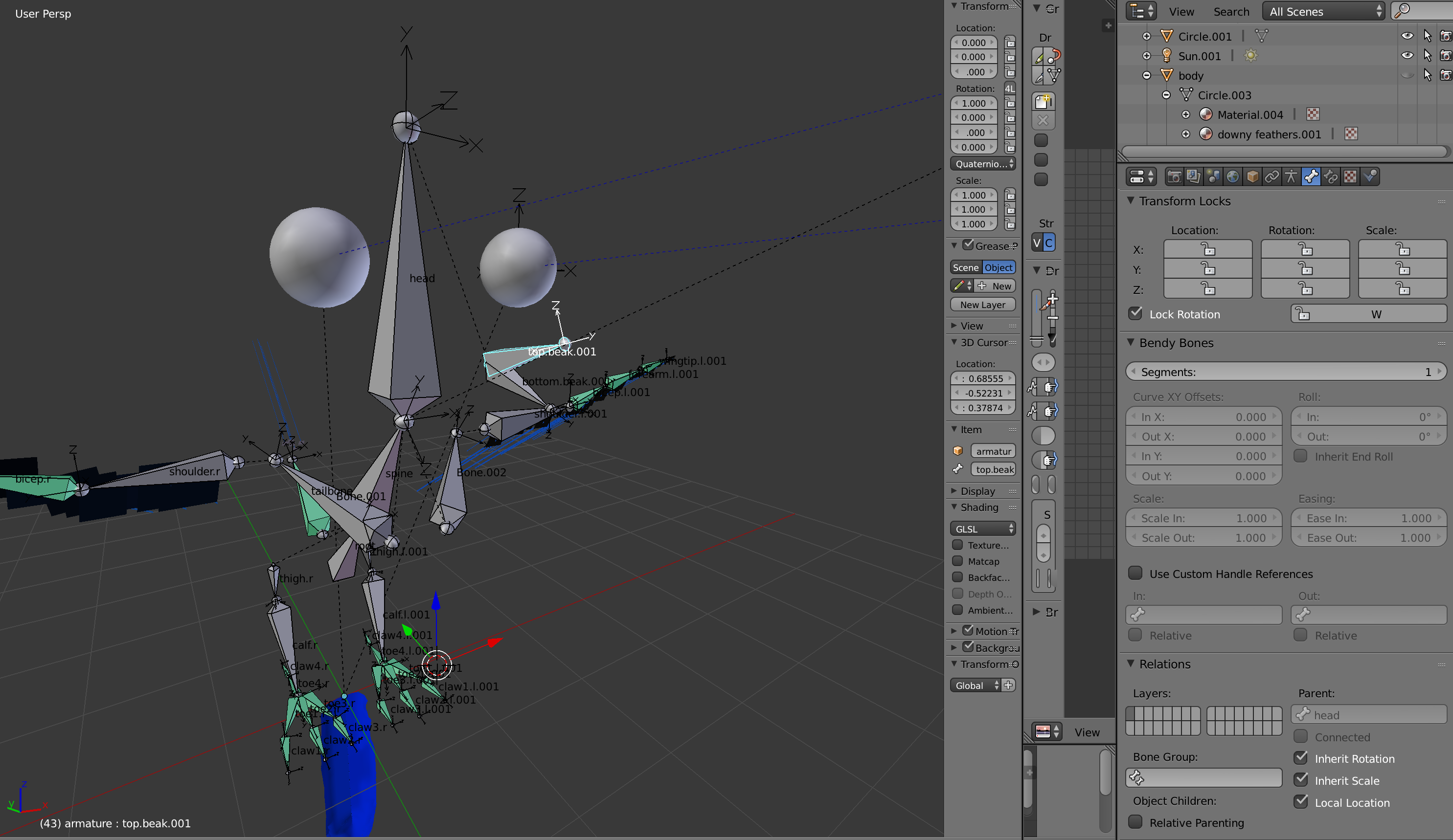Click the X lock rotation padlock under Rotation column

click(x=1305, y=249)
